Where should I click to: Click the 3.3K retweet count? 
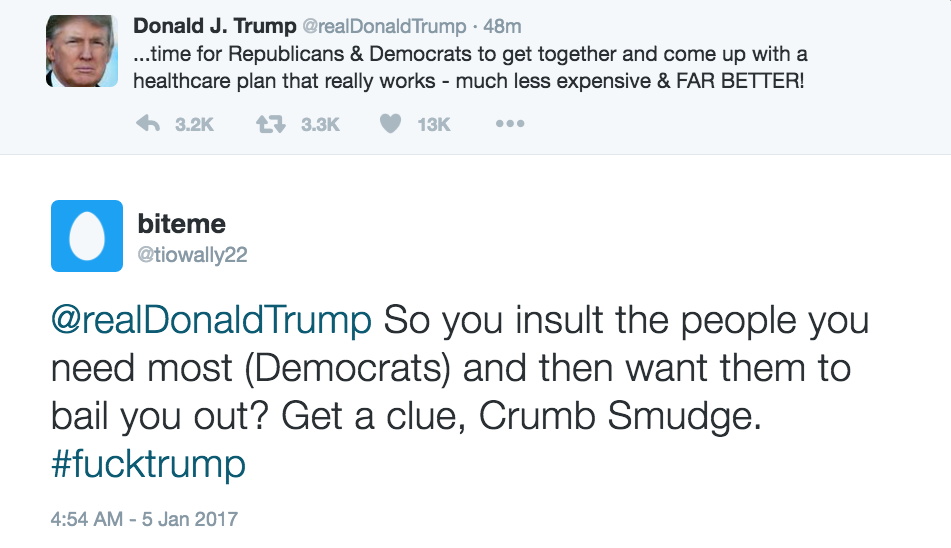tap(321, 124)
